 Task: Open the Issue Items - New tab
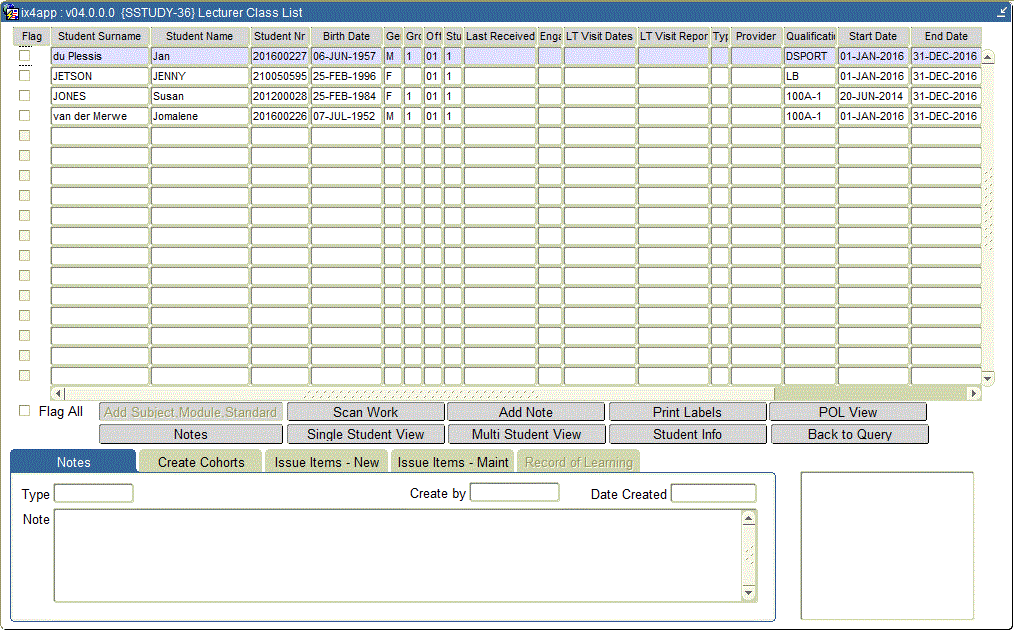pos(327,462)
